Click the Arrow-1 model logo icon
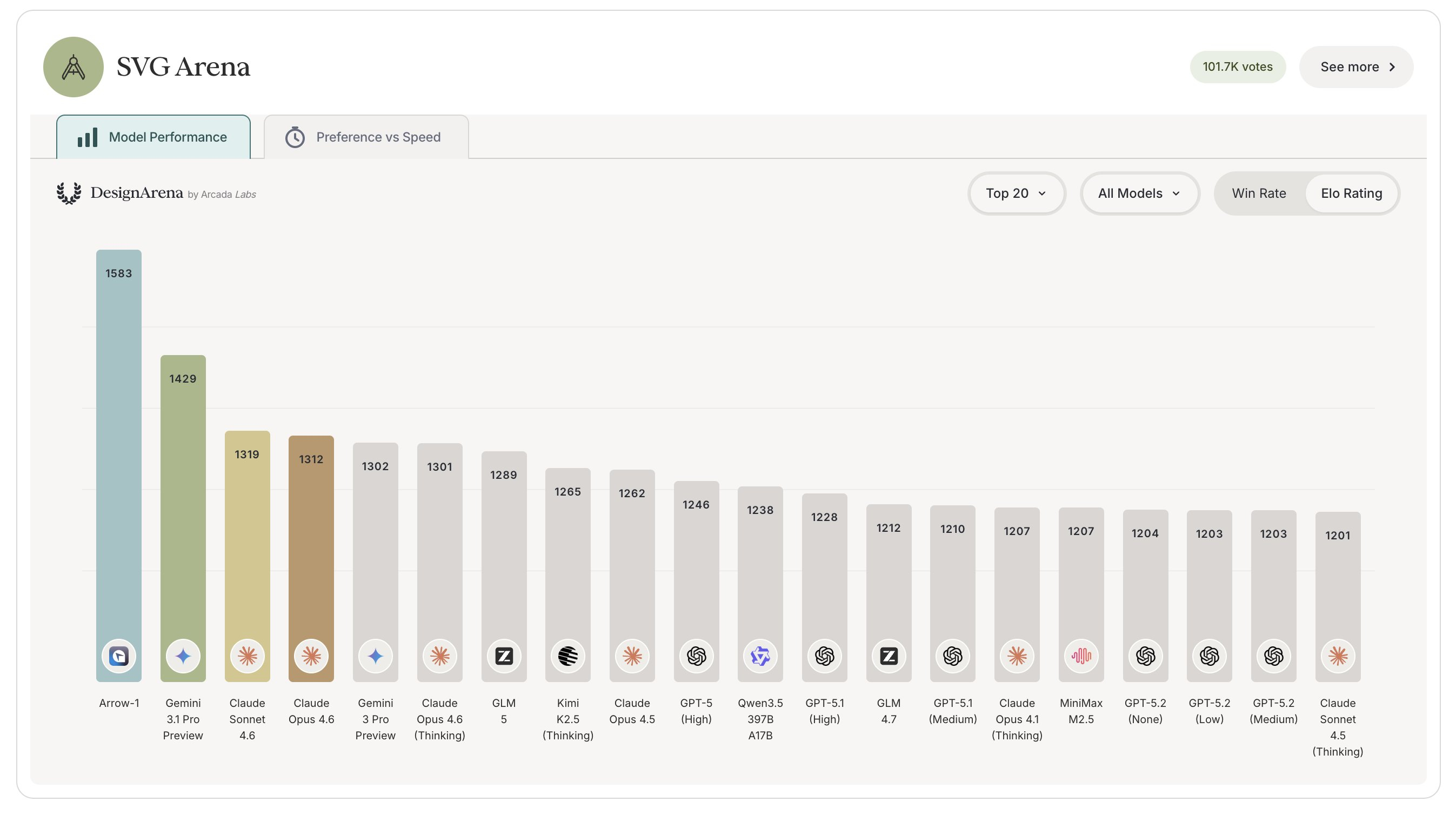This screenshot has height=815, width=1456. point(119,656)
